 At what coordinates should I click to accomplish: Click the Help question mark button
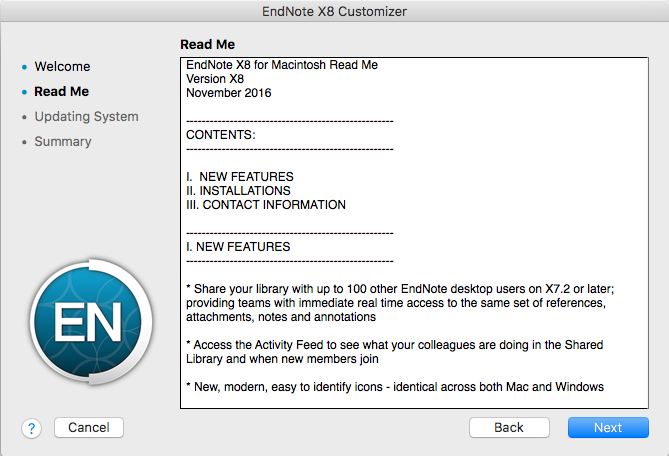pyautogui.click(x=32, y=428)
